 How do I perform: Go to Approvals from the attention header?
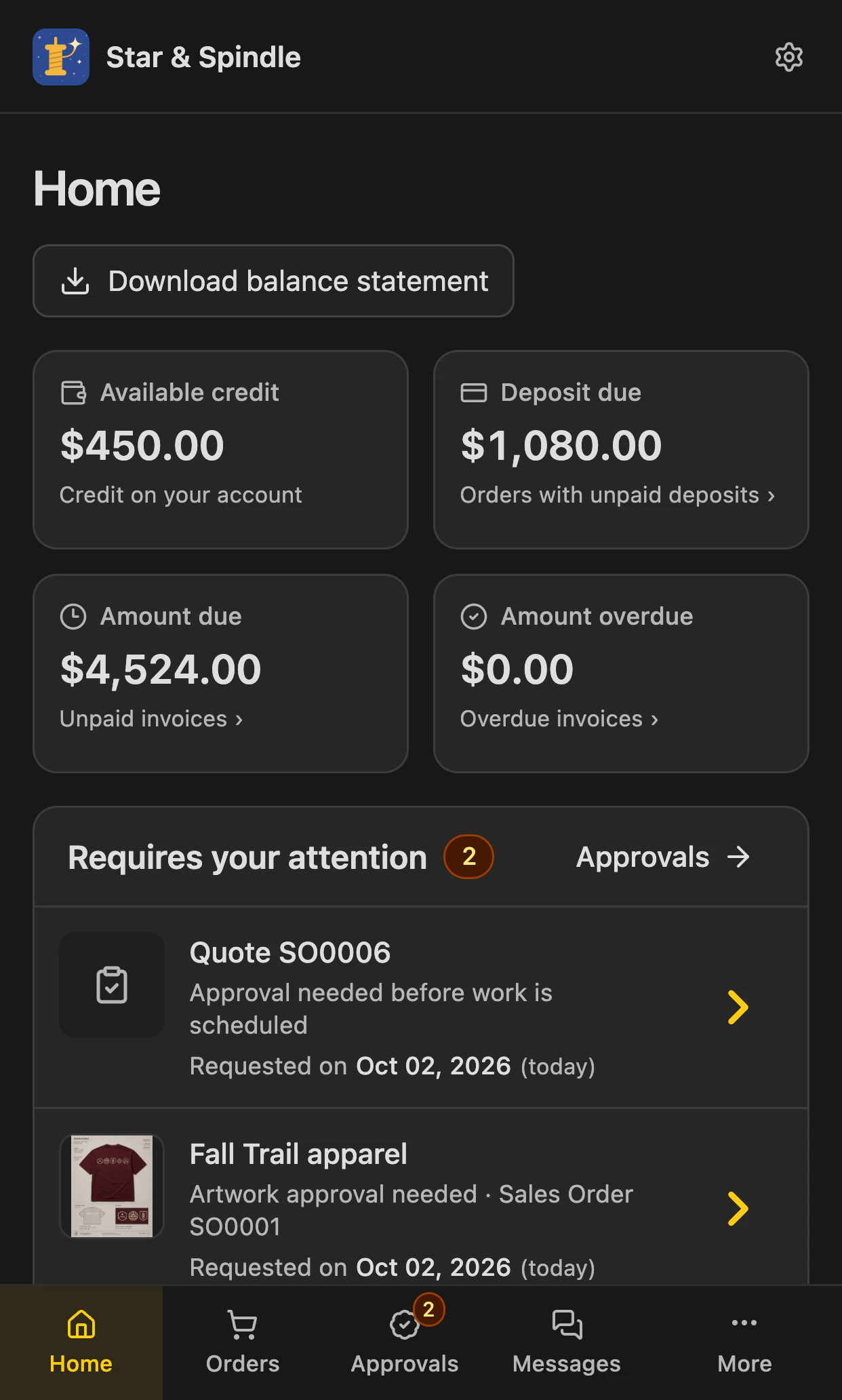click(663, 857)
